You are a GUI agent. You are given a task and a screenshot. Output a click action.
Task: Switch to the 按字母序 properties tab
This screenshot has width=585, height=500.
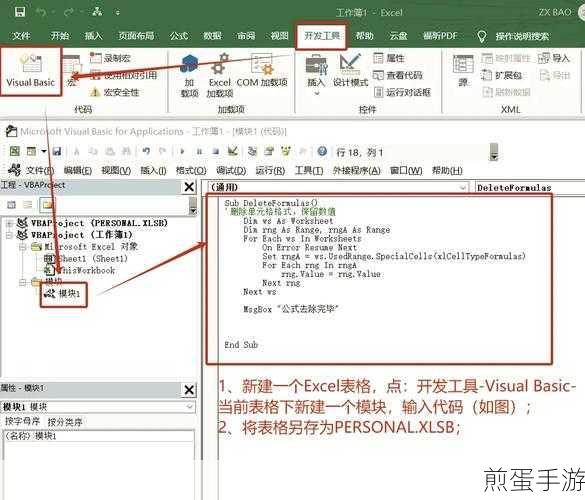[22, 422]
